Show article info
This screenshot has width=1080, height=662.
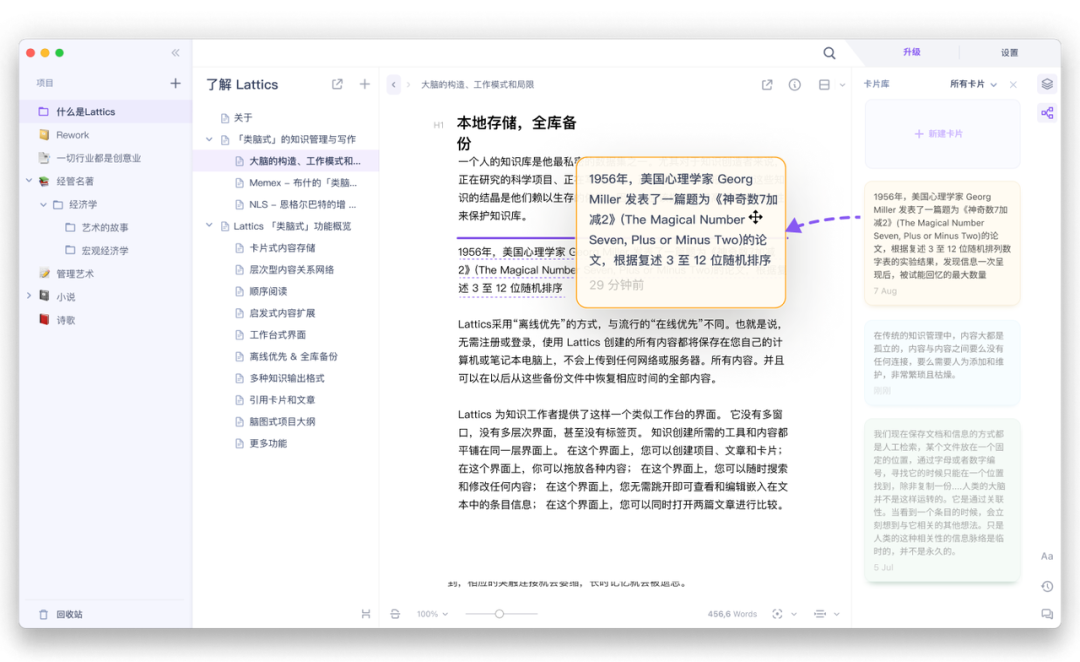pos(795,85)
